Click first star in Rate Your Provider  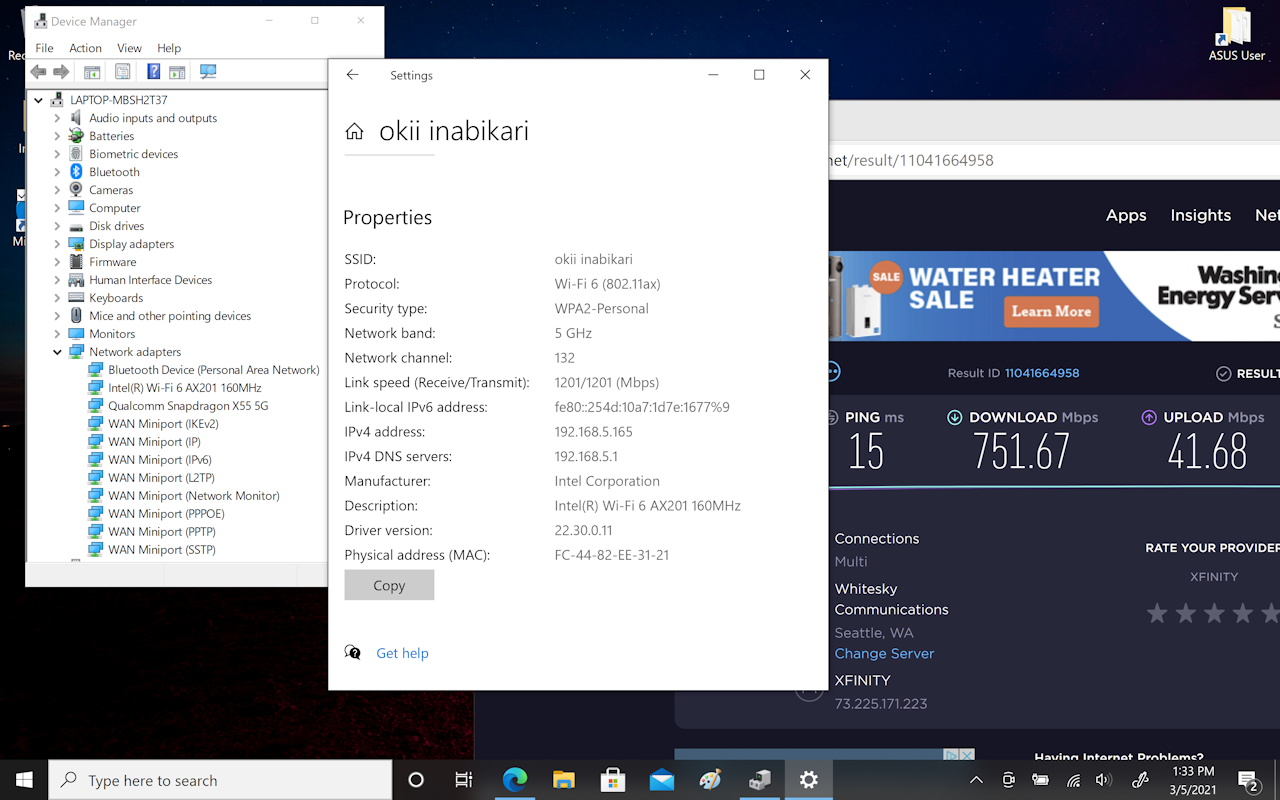1157,613
